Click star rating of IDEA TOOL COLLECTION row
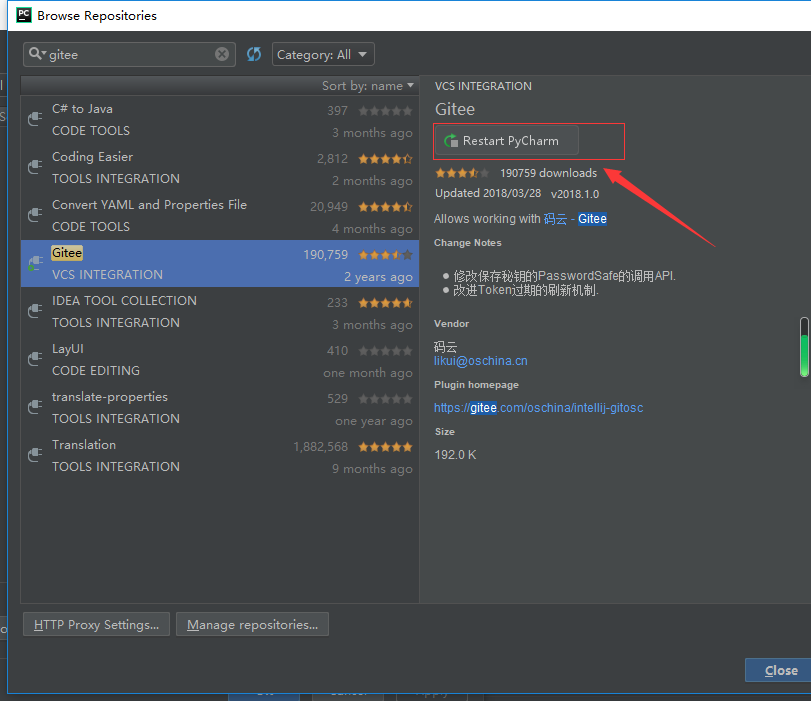811x701 pixels. coord(385,303)
